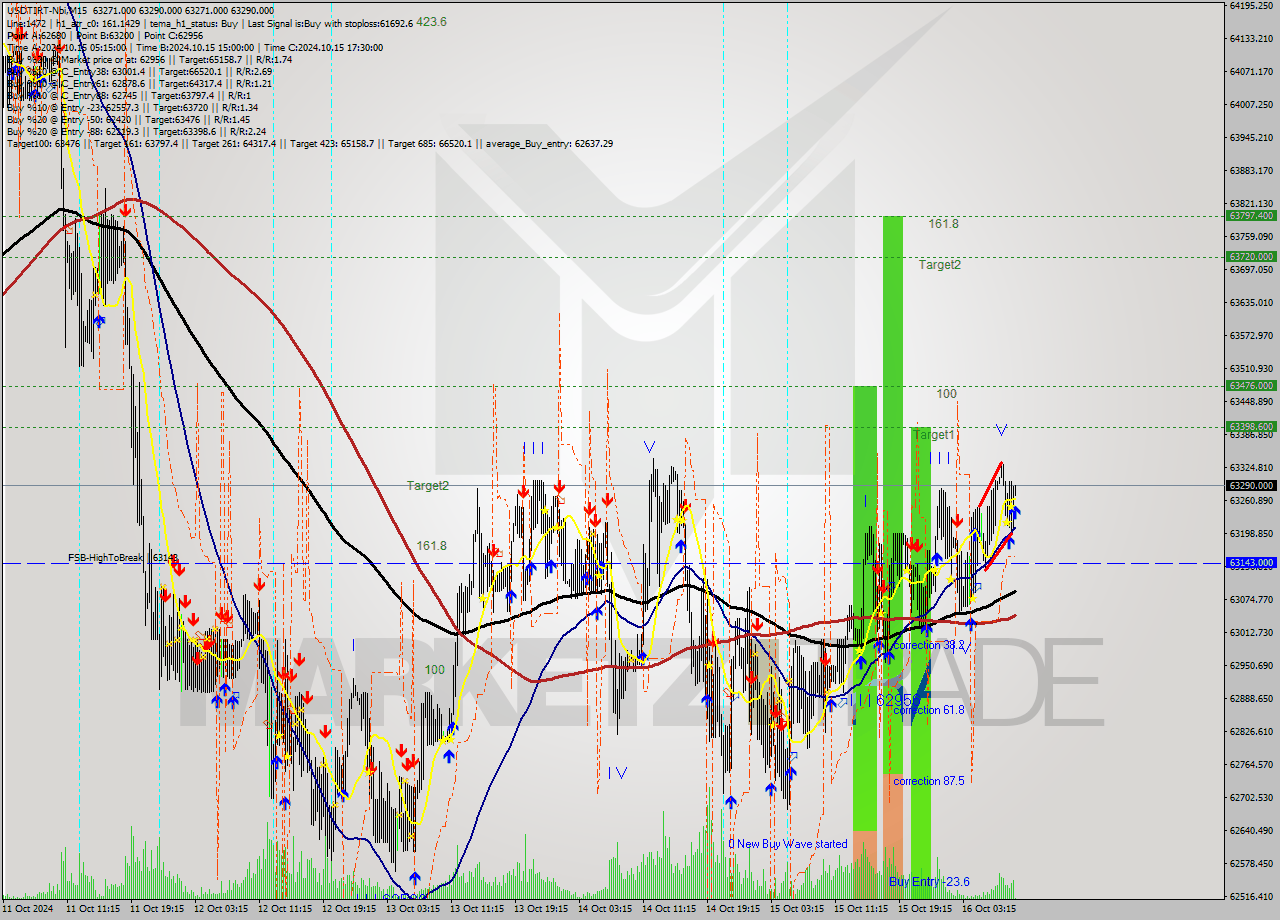Viewport: 1280px width, 920px height.
Task: Click the 'I V' wave label
Action: click(x=617, y=772)
